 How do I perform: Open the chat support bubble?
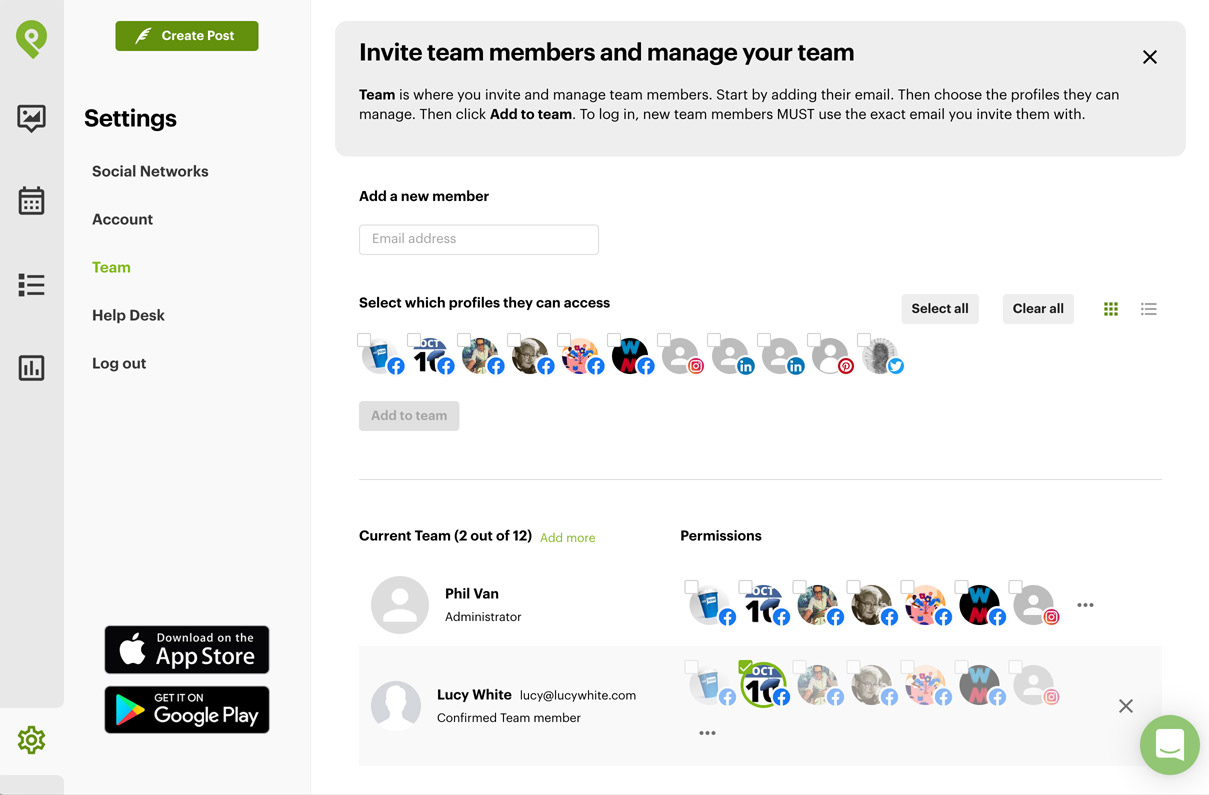[1170, 745]
